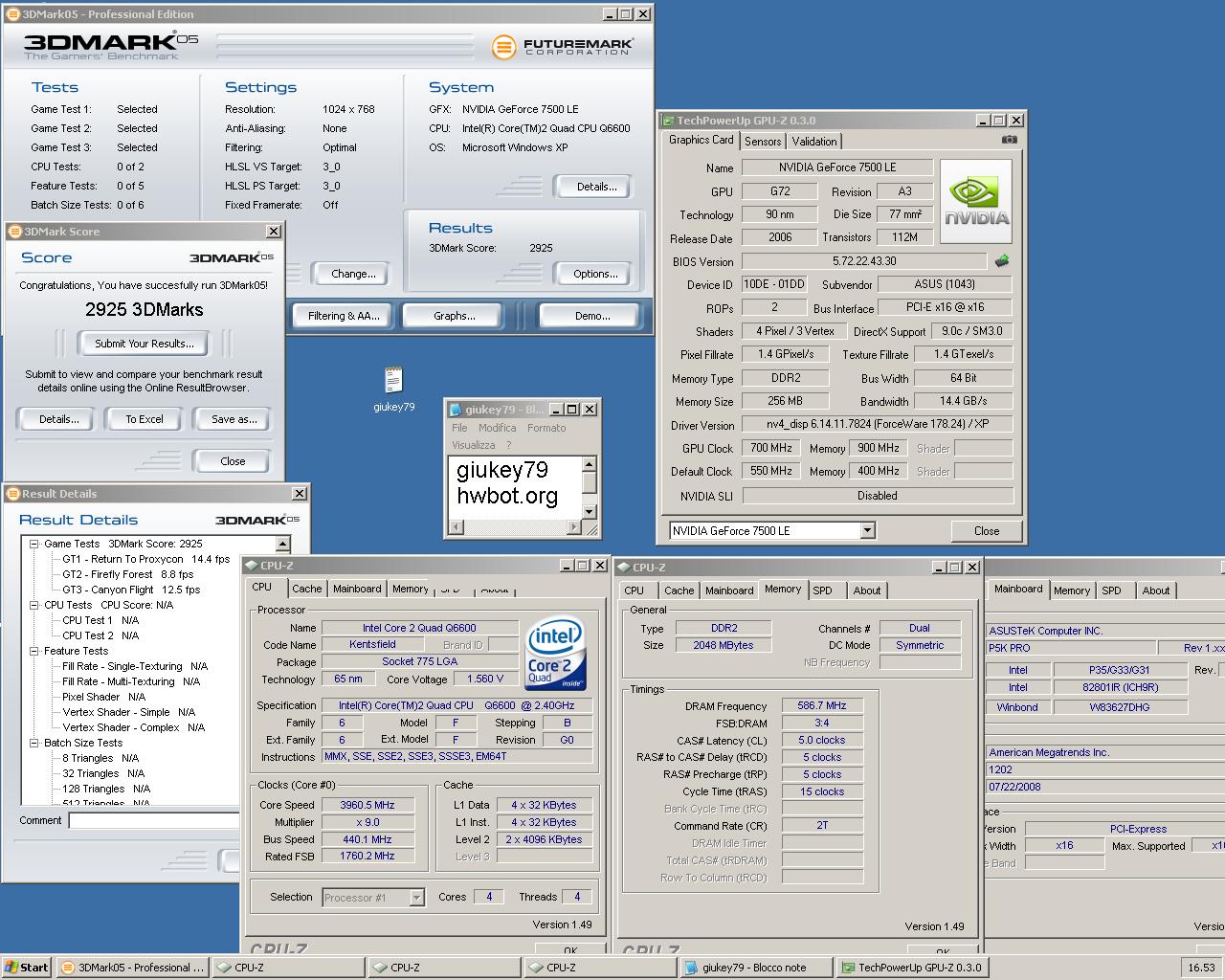Click the To Excel button

tap(145, 419)
